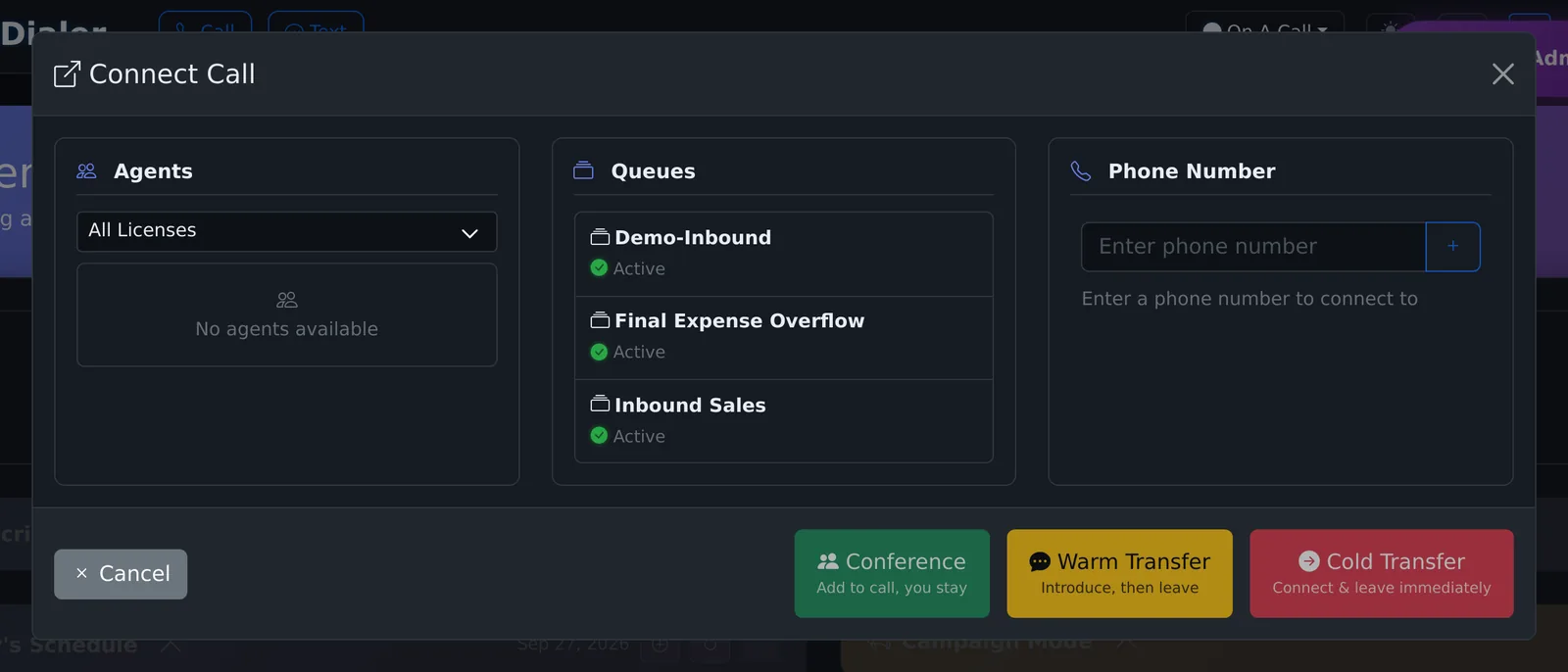Add phone number with plus button

(1452, 247)
